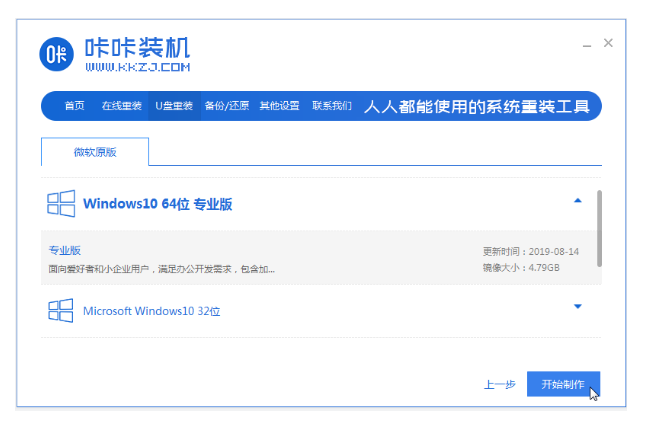
Task: Open the 首页 menu item
Action: coord(74,106)
